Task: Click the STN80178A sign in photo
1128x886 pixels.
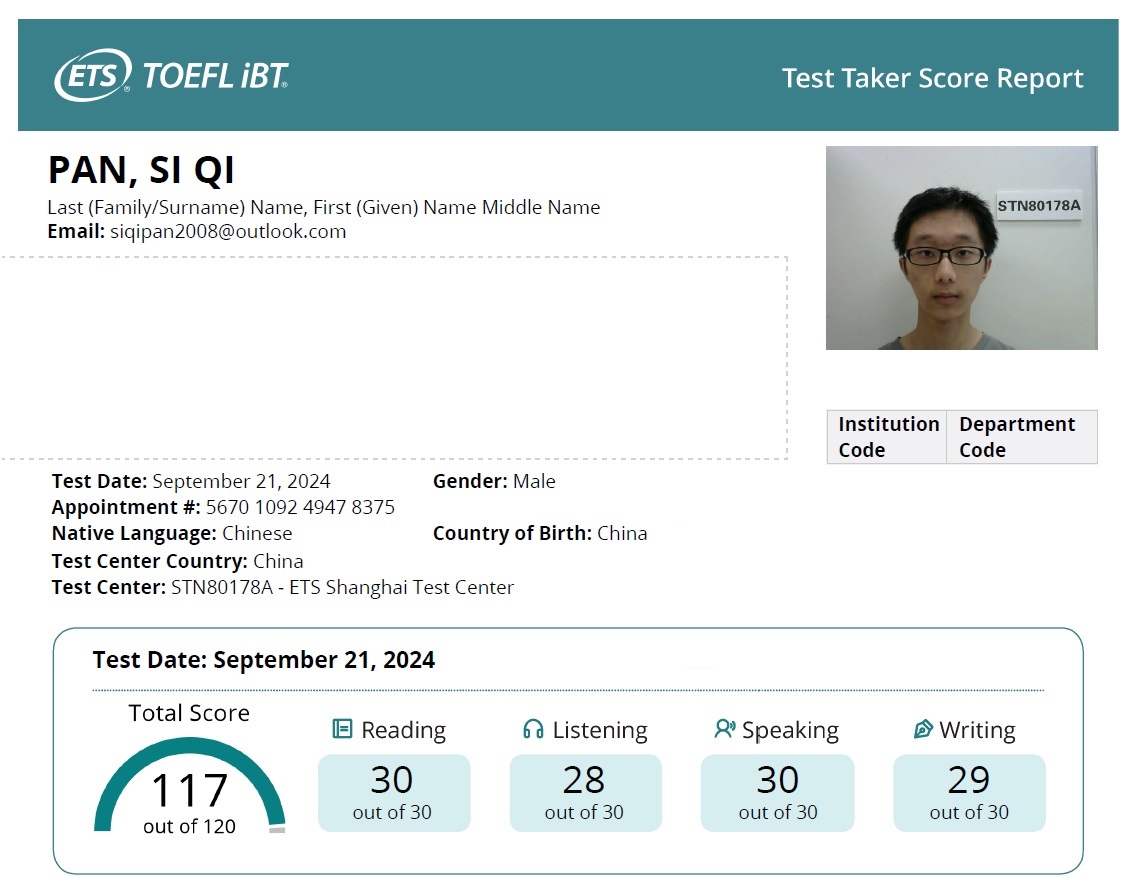Action: pos(1039,206)
